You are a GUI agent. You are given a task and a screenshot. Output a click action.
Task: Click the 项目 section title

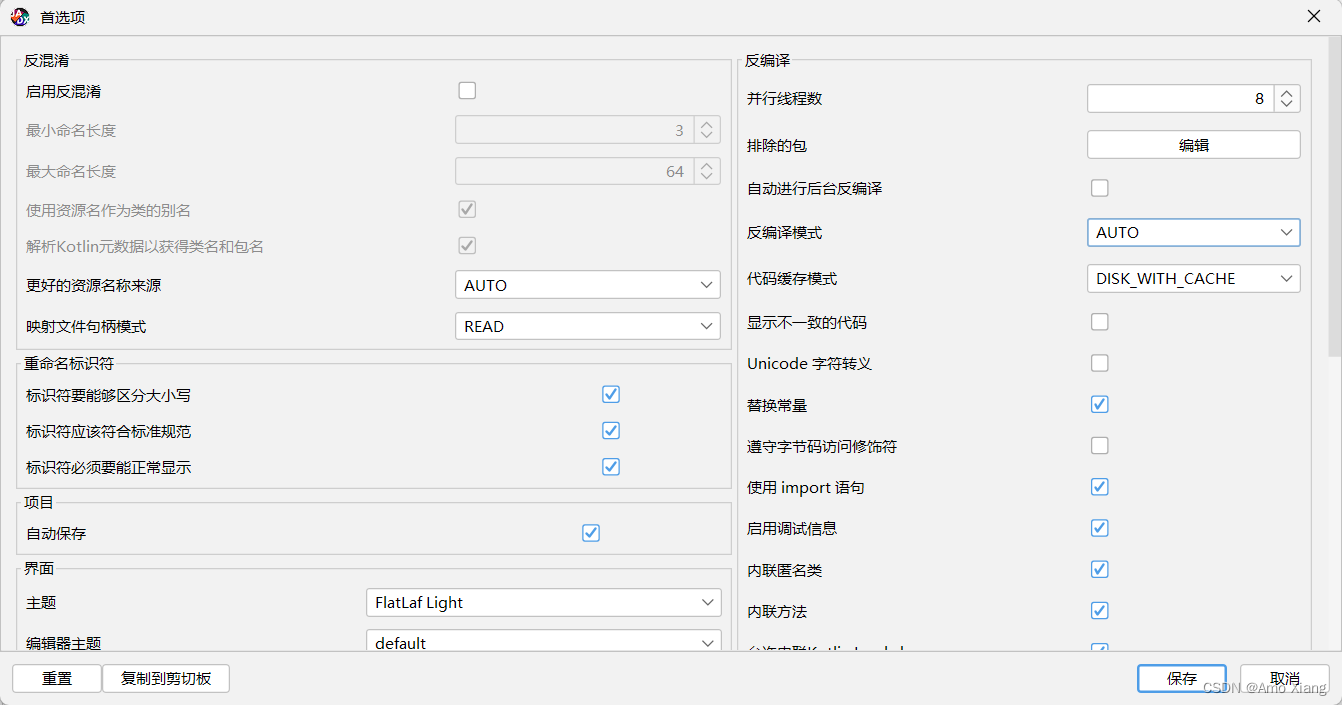coord(39,502)
